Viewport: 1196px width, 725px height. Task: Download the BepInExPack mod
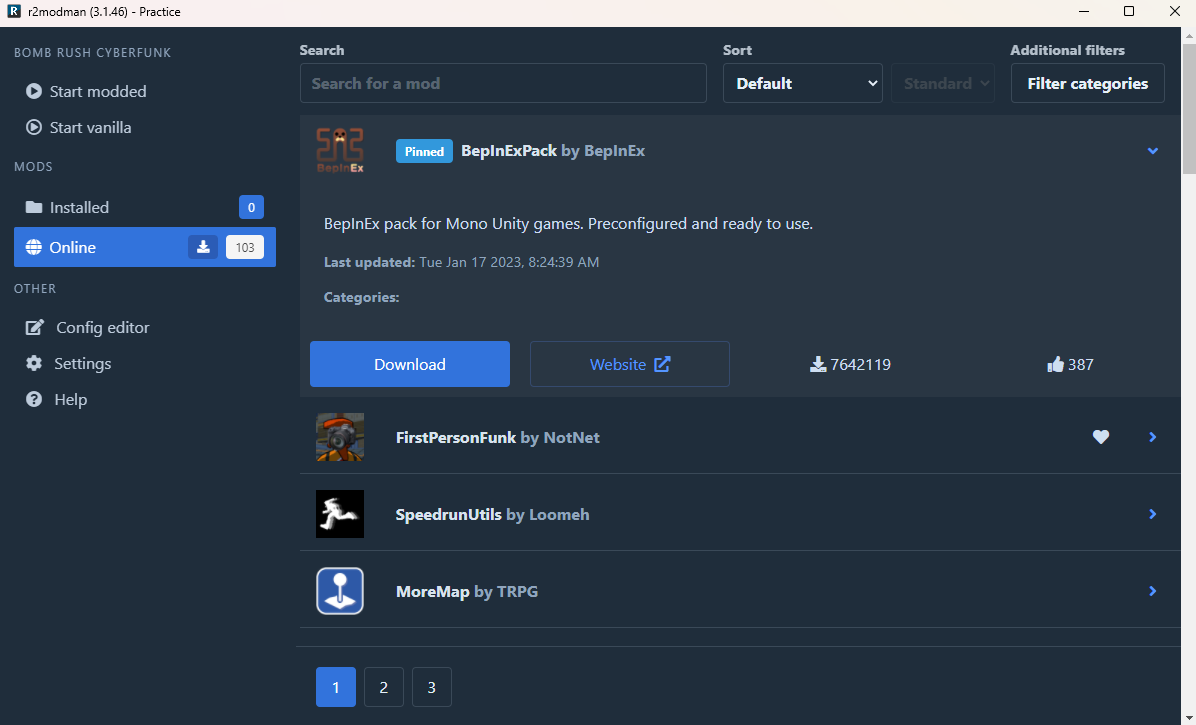(x=409, y=364)
